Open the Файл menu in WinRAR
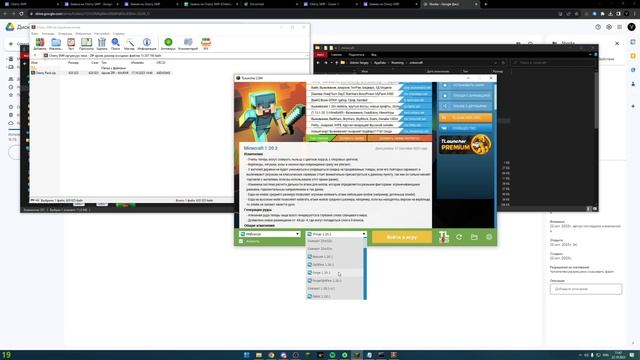Image resolution: width=640 pixels, height=360 pixels. [x=35, y=33]
